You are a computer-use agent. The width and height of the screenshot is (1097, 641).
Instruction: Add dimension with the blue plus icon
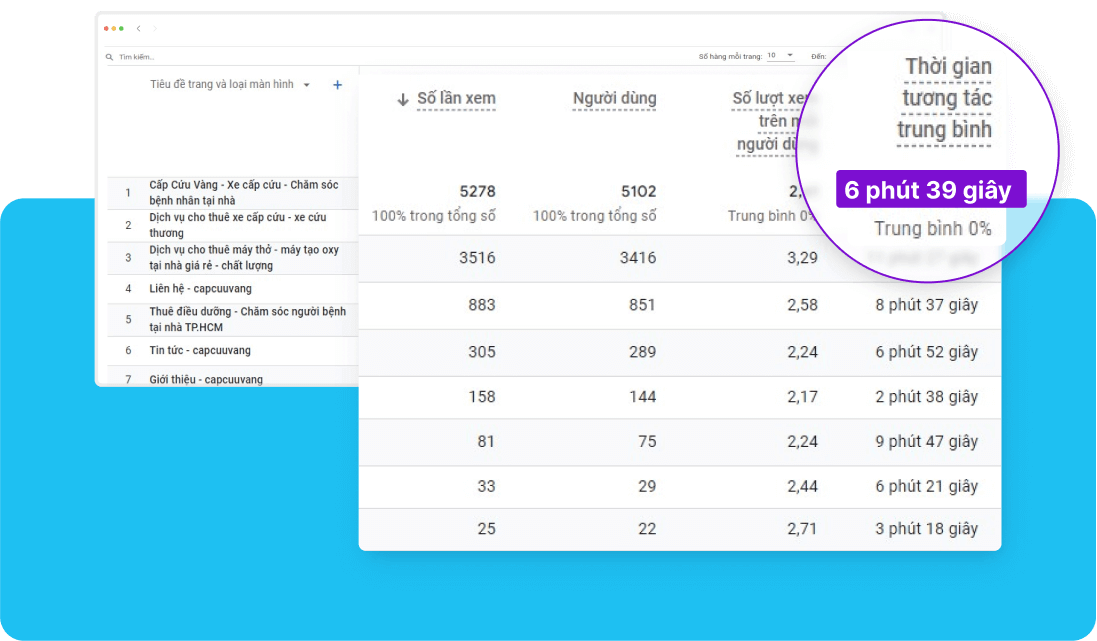[337, 85]
